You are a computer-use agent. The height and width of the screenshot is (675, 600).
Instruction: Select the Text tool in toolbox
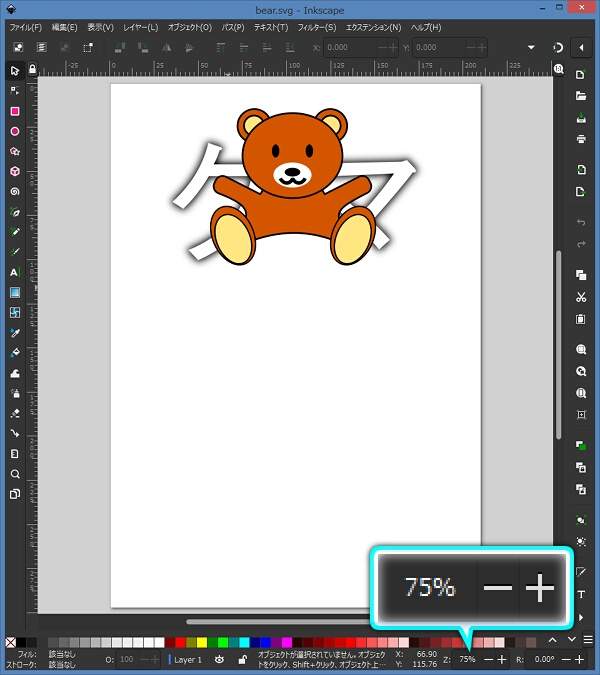[15, 272]
